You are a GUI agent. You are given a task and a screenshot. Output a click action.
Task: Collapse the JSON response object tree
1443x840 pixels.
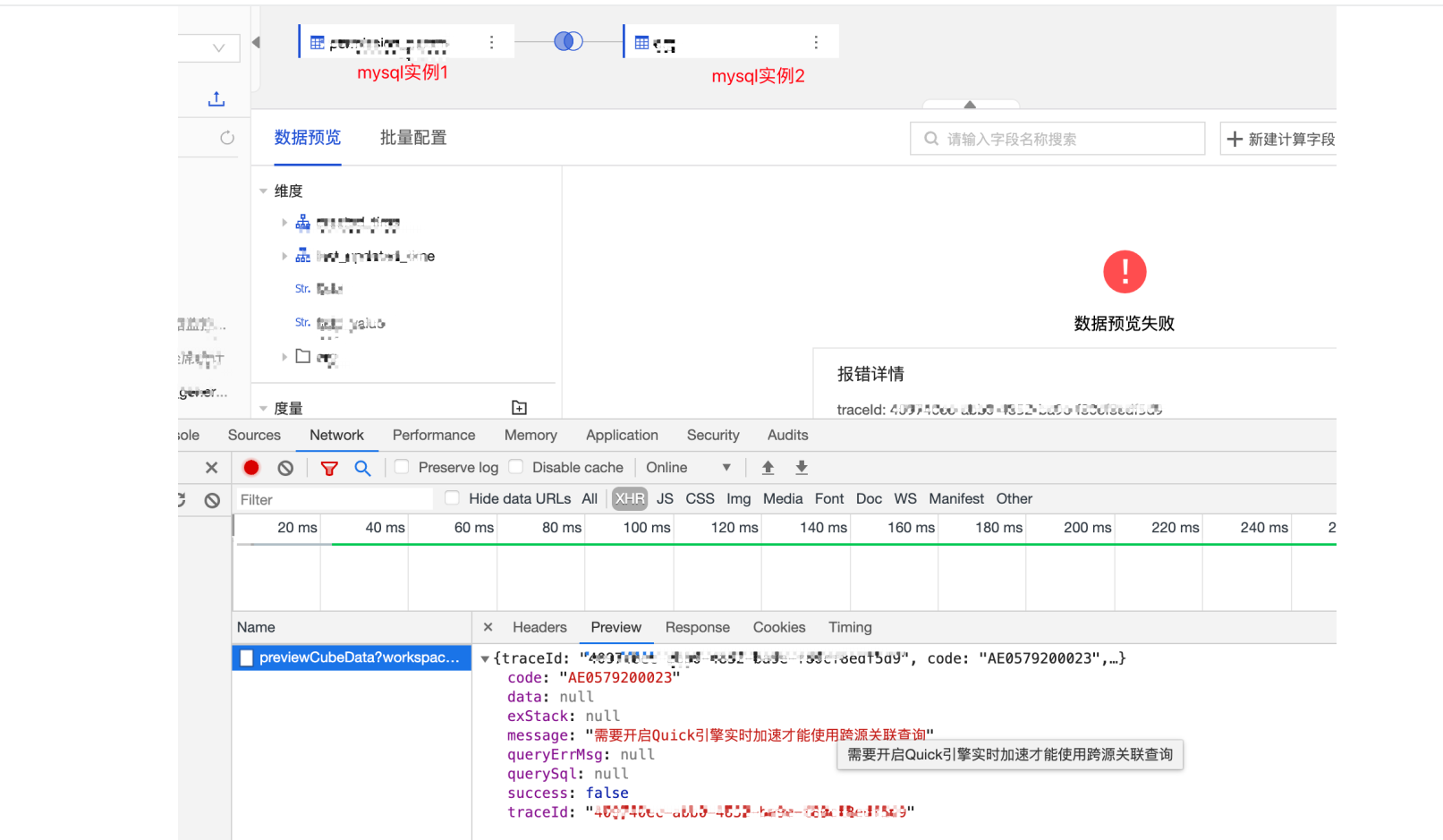point(485,659)
